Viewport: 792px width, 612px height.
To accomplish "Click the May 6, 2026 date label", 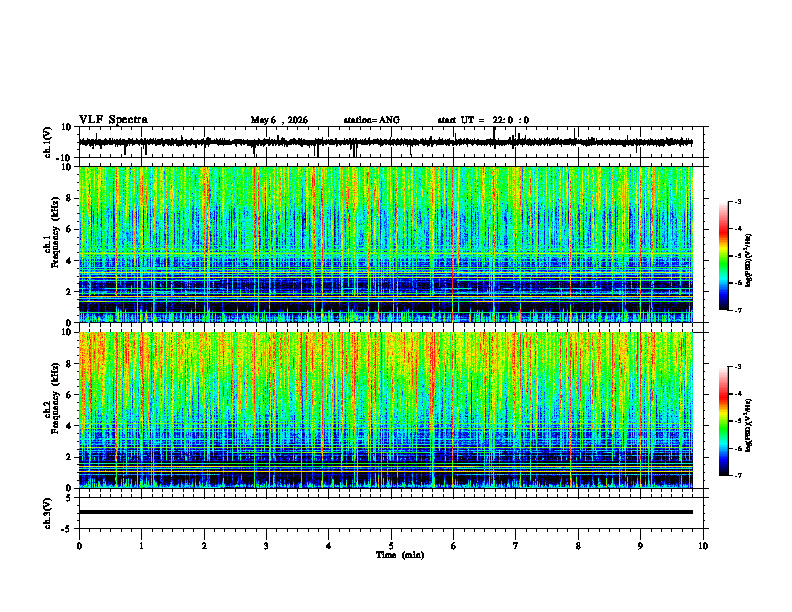I will click(x=279, y=120).
